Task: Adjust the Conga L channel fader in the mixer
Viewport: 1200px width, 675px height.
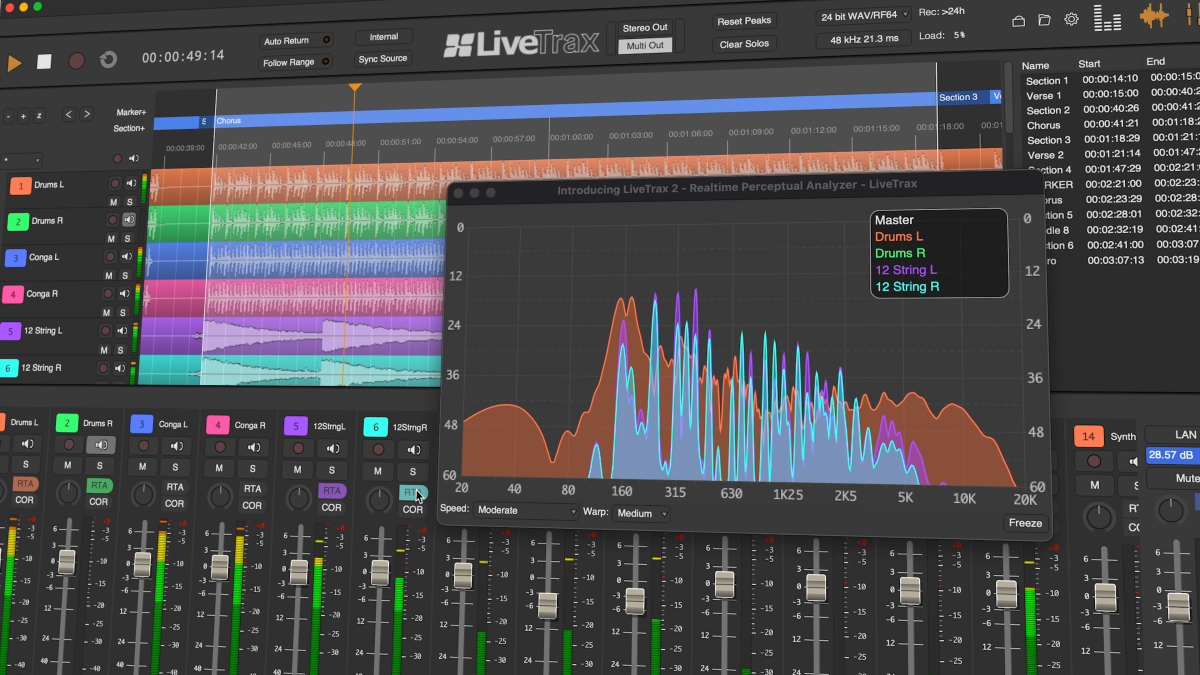Action: (142, 564)
